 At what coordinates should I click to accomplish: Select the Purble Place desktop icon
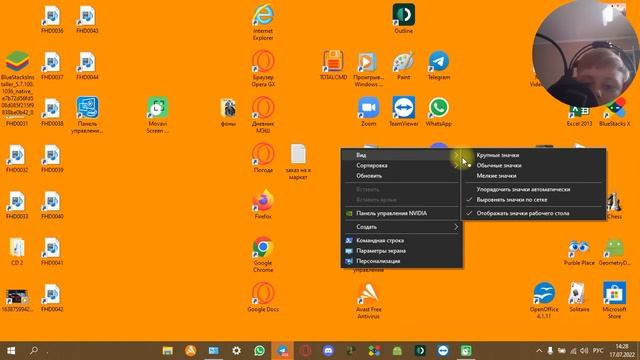[x=579, y=252]
